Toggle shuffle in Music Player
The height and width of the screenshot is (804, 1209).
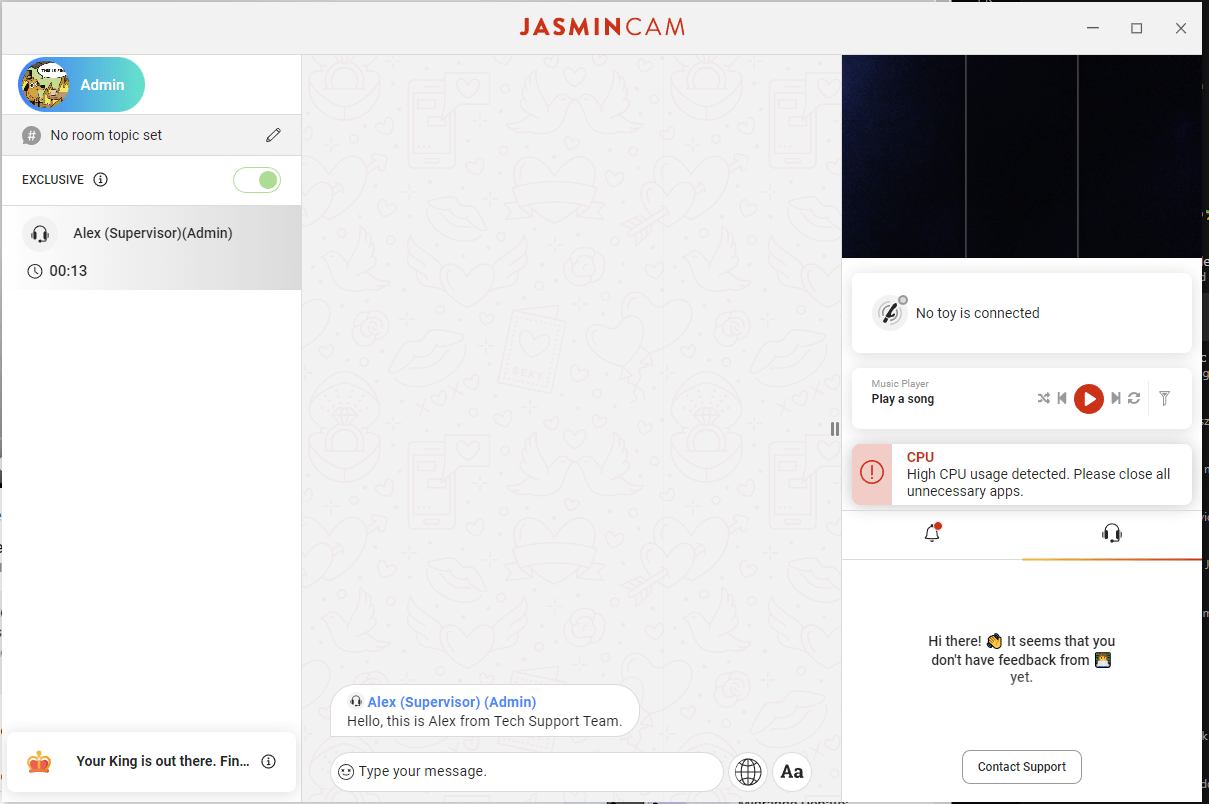pos(1043,399)
